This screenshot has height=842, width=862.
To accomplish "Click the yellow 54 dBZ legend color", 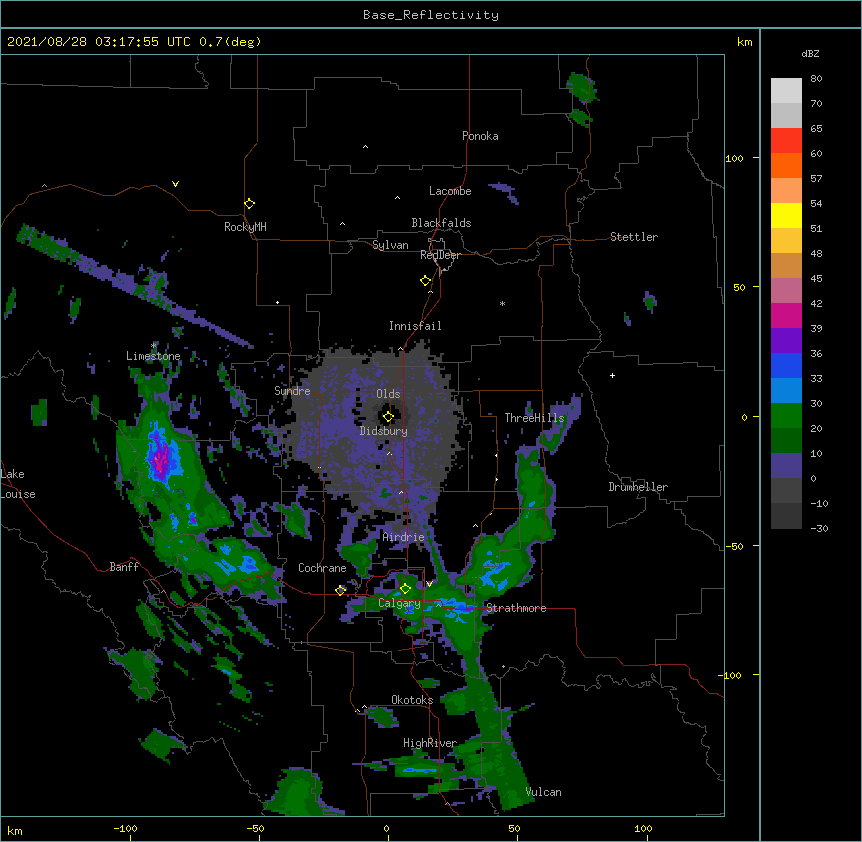I will coord(786,215).
